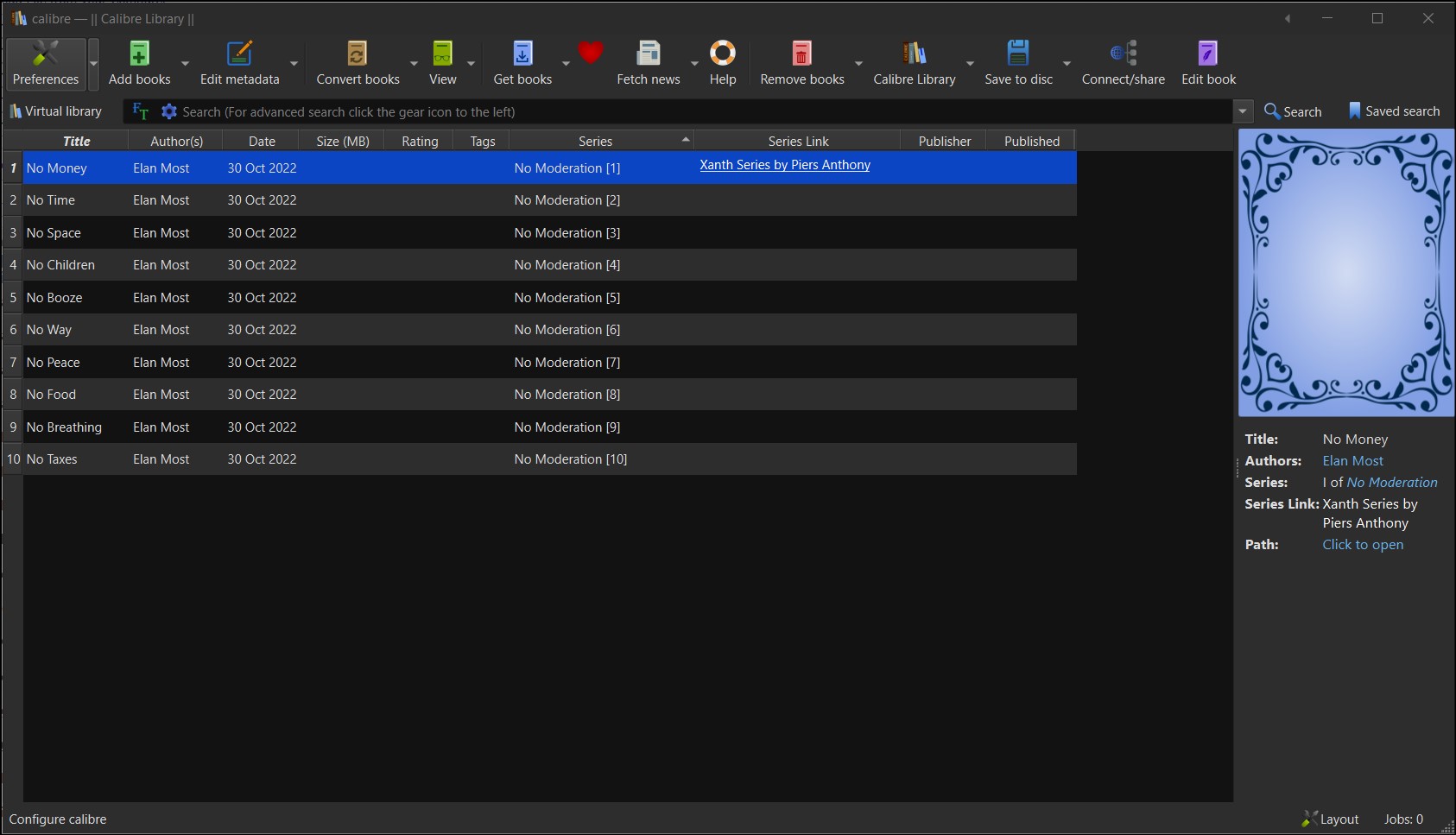Select the "No Space" book row

pos(549,233)
